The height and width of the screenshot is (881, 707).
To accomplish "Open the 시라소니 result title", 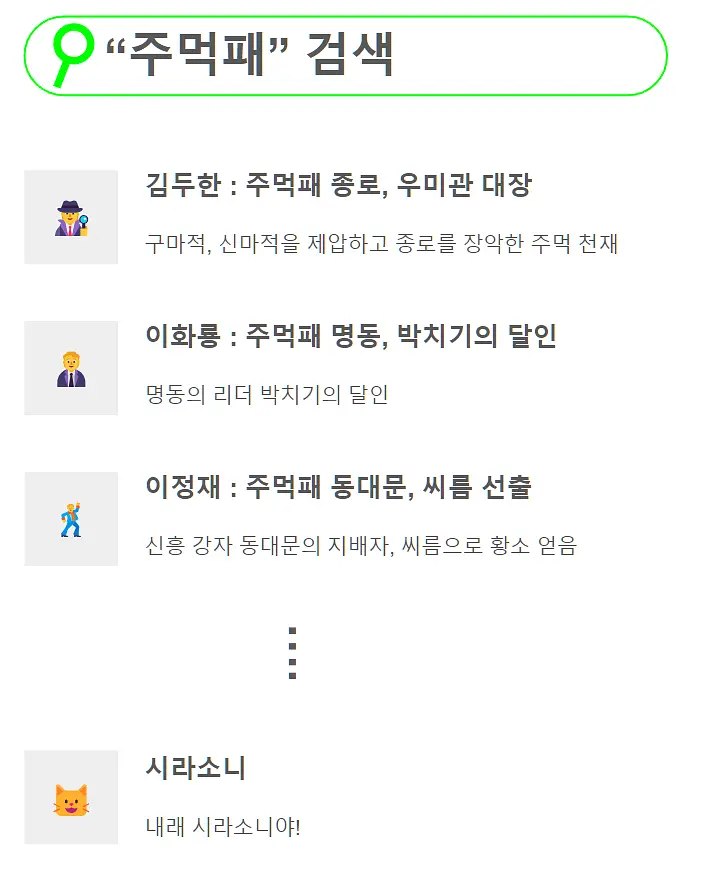I will click(196, 768).
